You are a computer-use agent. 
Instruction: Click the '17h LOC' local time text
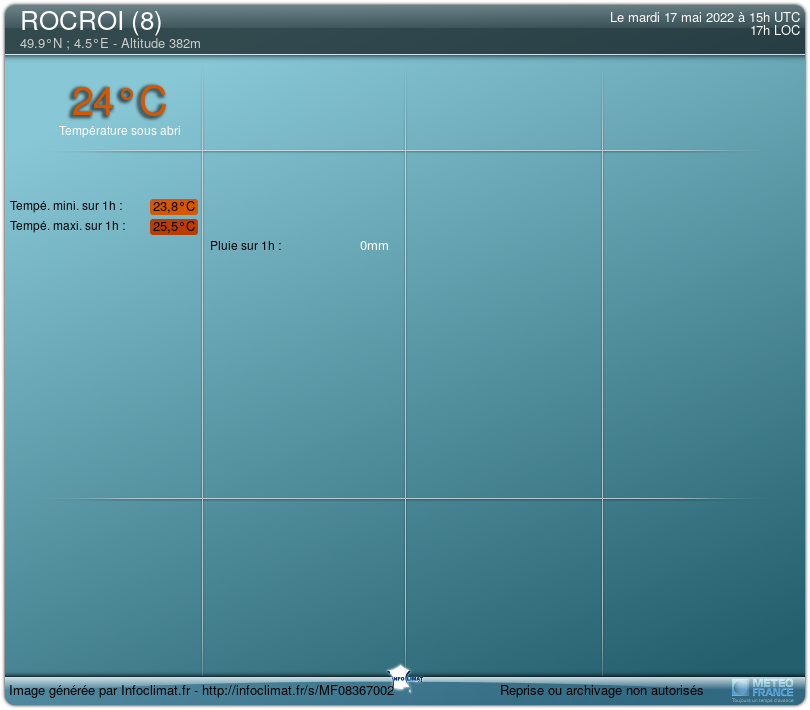(775, 31)
